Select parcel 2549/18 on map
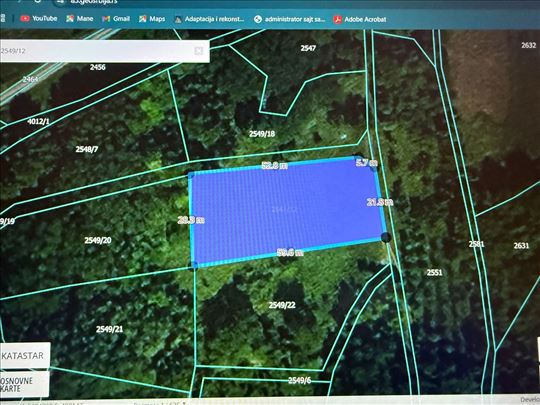The width and height of the screenshot is (540, 405). [x=262, y=134]
